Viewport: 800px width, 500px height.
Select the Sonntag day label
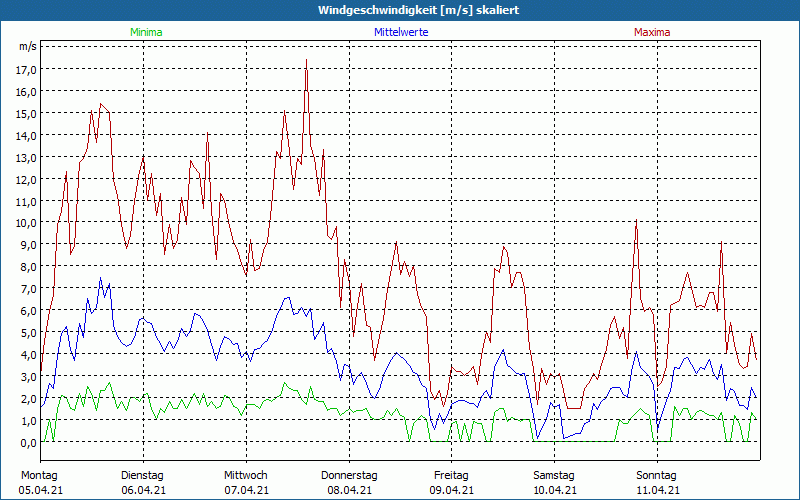[657, 475]
